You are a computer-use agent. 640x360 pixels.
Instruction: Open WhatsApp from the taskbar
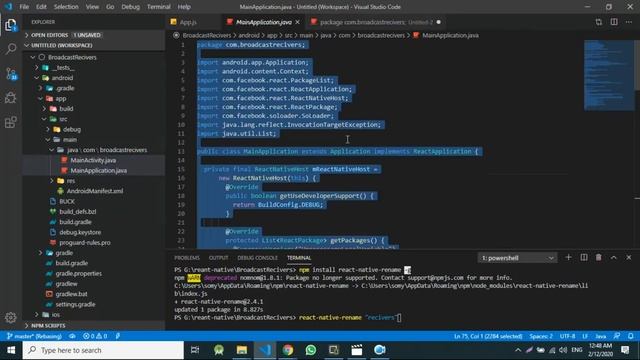click(x=311, y=350)
